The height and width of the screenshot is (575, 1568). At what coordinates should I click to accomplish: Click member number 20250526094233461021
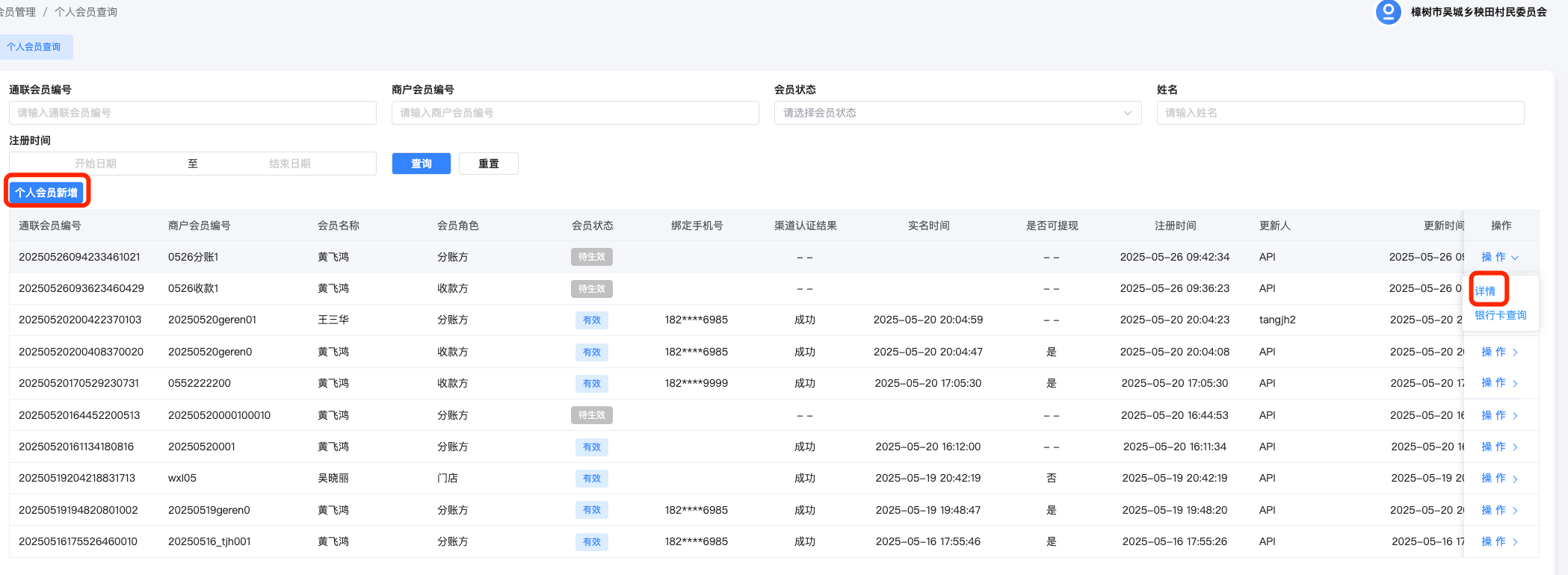(79, 257)
